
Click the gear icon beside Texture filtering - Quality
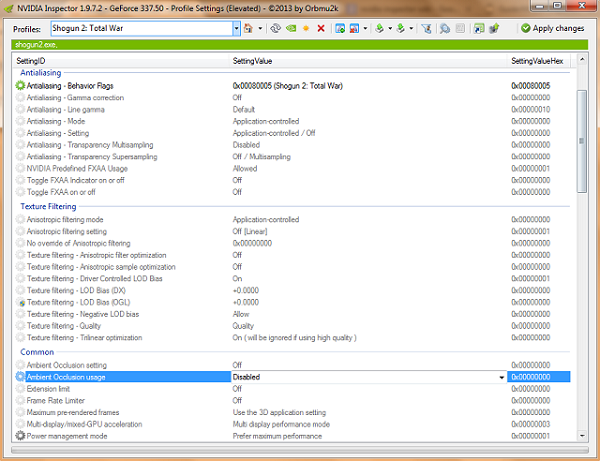click(20, 326)
